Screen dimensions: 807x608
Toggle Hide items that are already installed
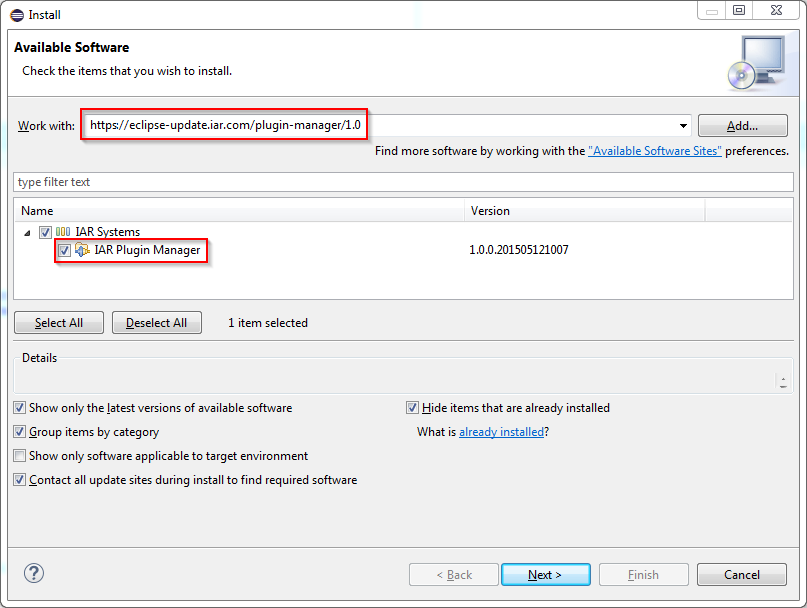pos(412,408)
